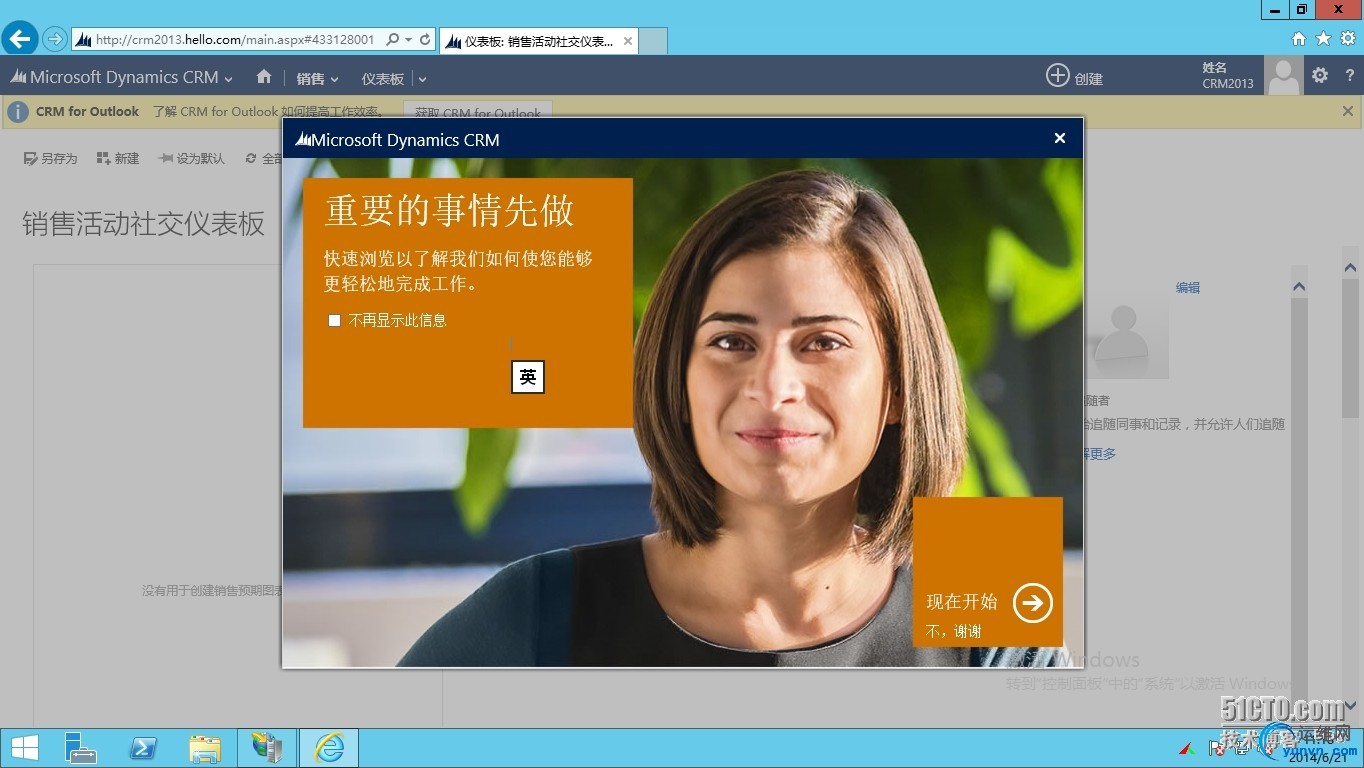Refresh the page from the address bar
Screen dimensions: 1364x768
[425, 40]
